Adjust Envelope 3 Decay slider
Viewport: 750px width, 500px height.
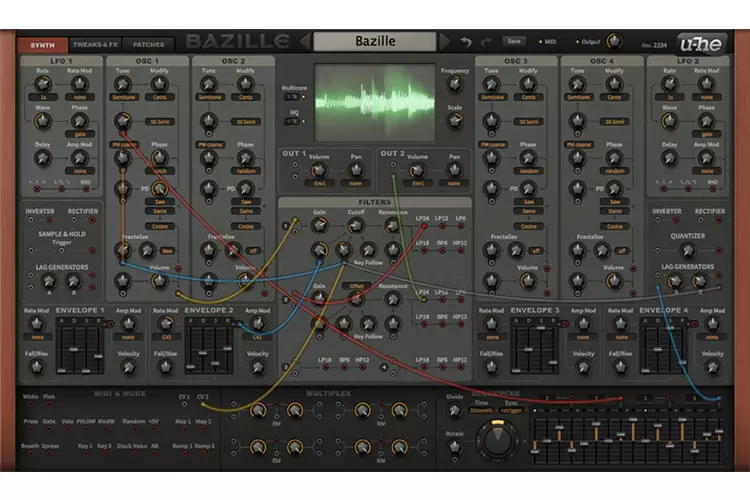click(529, 348)
